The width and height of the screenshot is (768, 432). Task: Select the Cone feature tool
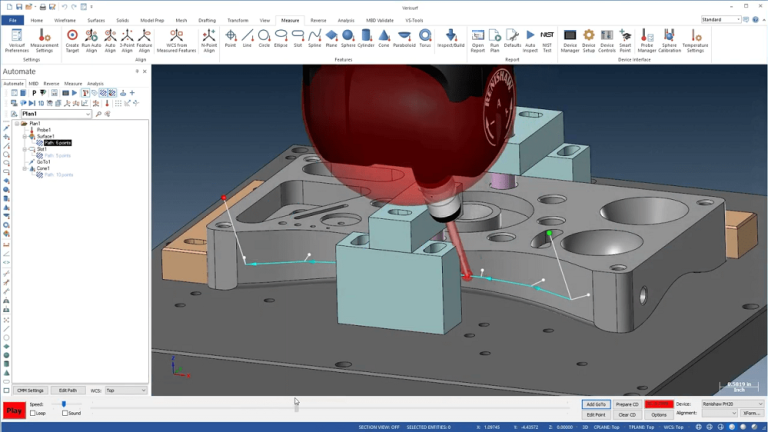tap(384, 39)
